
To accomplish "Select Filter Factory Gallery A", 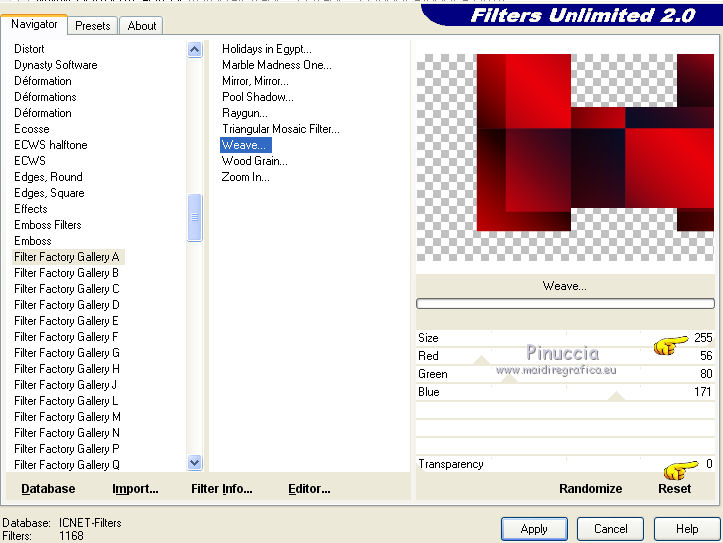I will [x=66, y=257].
